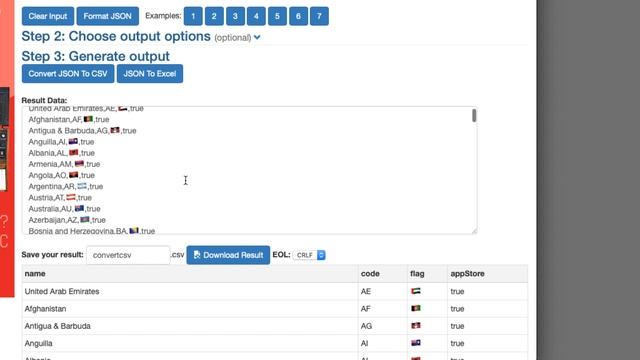The height and width of the screenshot is (360, 640).
Task: Click 'Azerbaijan,AZ' line in result data
Action: click(67, 220)
